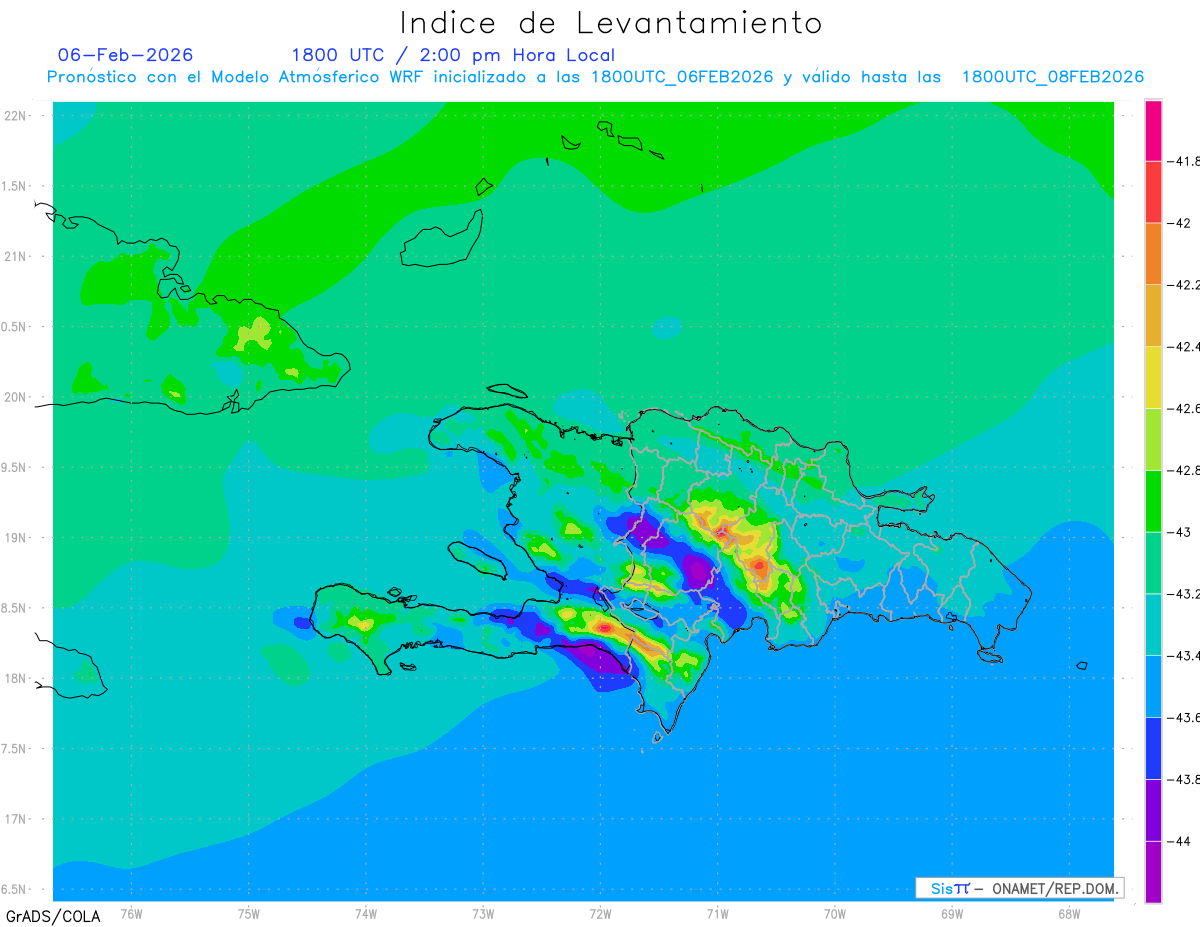Pick the purple swatch below -44
Image resolution: width=1200 pixels, height=927 pixels.
(1153, 872)
